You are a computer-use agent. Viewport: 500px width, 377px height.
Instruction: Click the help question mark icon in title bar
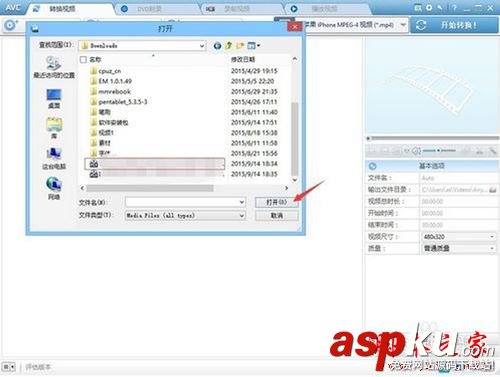coord(454,7)
